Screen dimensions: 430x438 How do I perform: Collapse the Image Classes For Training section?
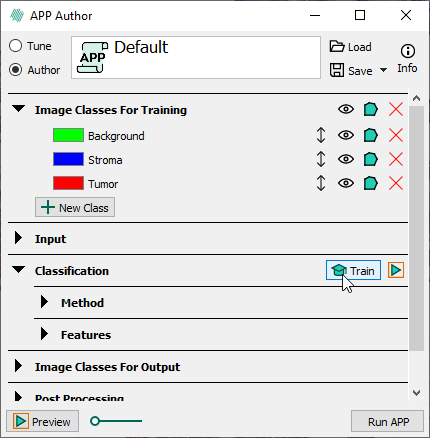click(x=19, y=109)
